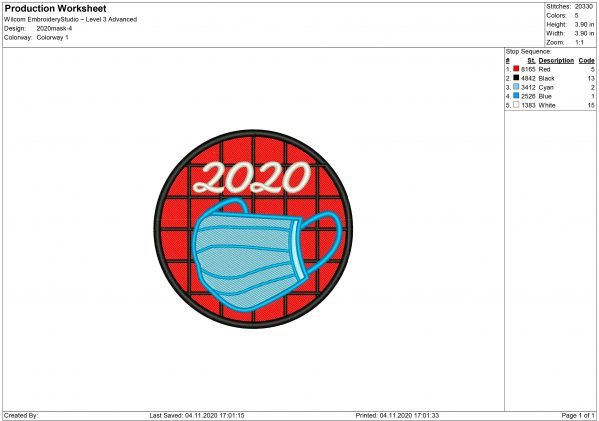Click the 'Black' description text
Image resolution: width=599 pixels, height=421 pixels.
point(547,78)
